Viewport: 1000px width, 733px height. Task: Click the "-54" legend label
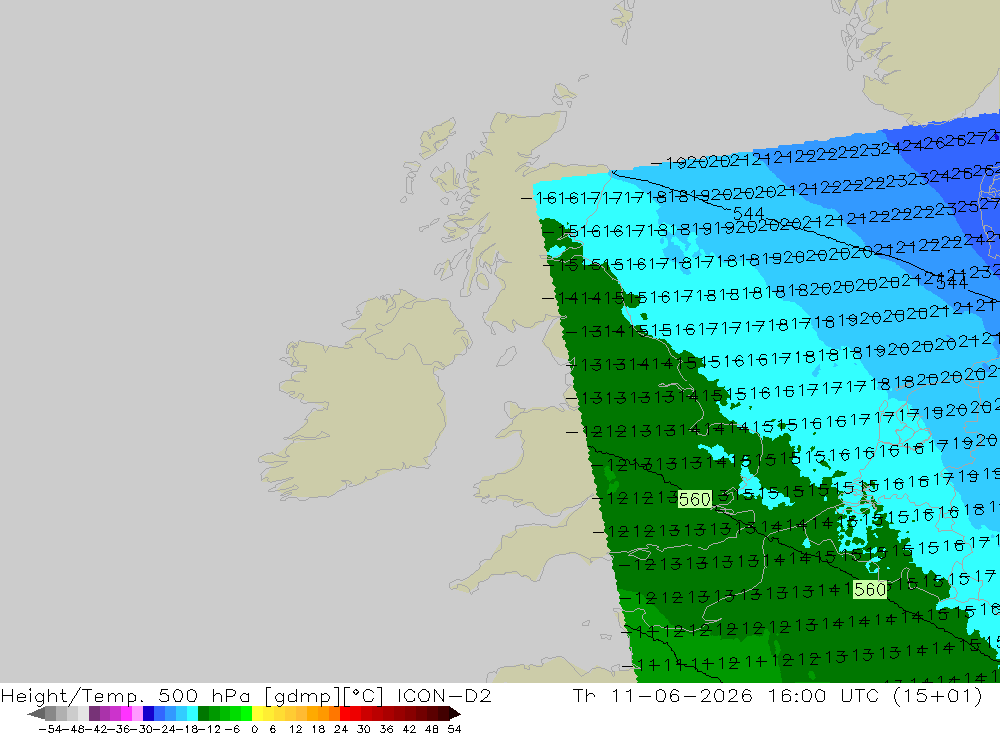point(50,729)
